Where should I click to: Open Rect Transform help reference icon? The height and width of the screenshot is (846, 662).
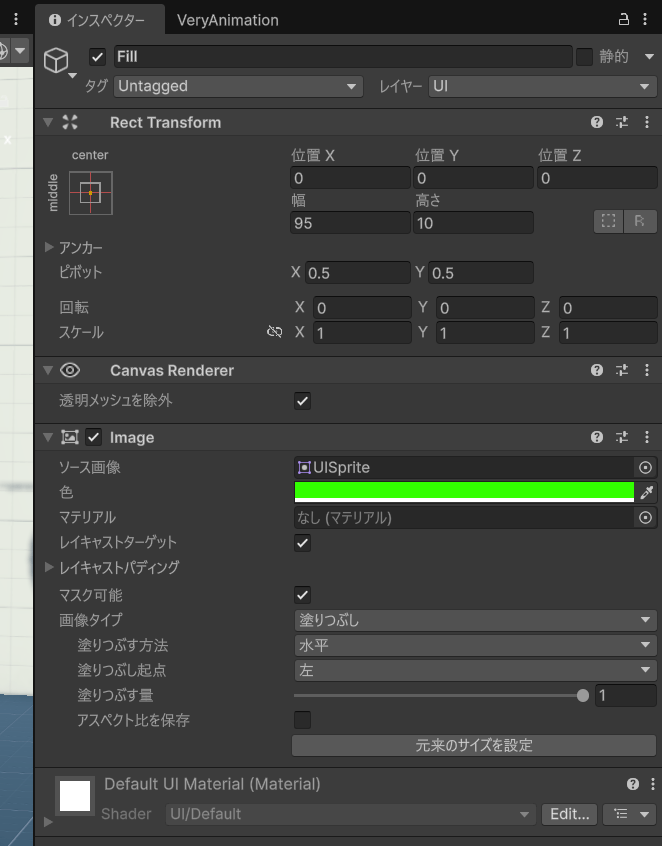click(597, 122)
